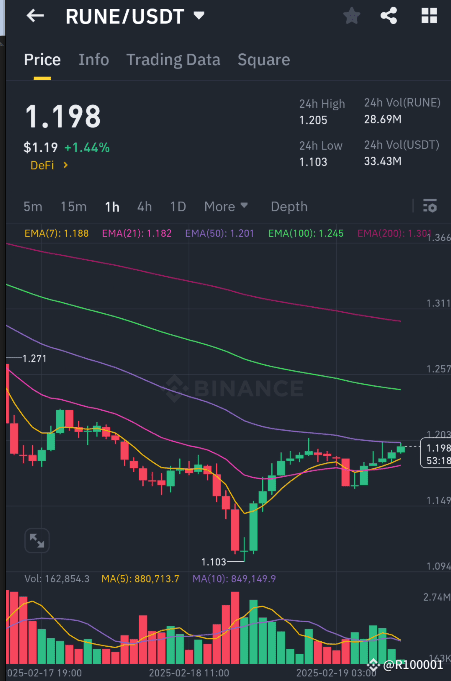
Task: Click the EMA(7): 1.188 indicator label
Action: click(56, 234)
